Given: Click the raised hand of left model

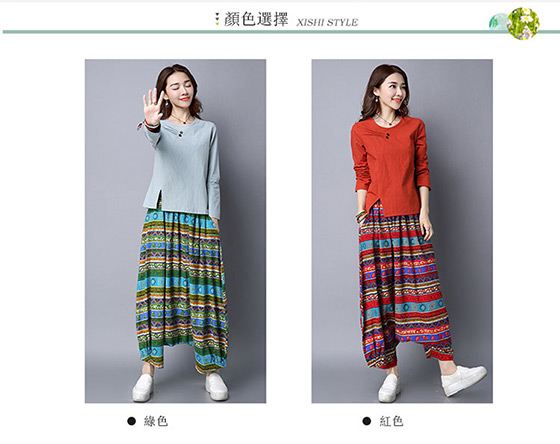Looking at the screenshot, I should [154, 104].
